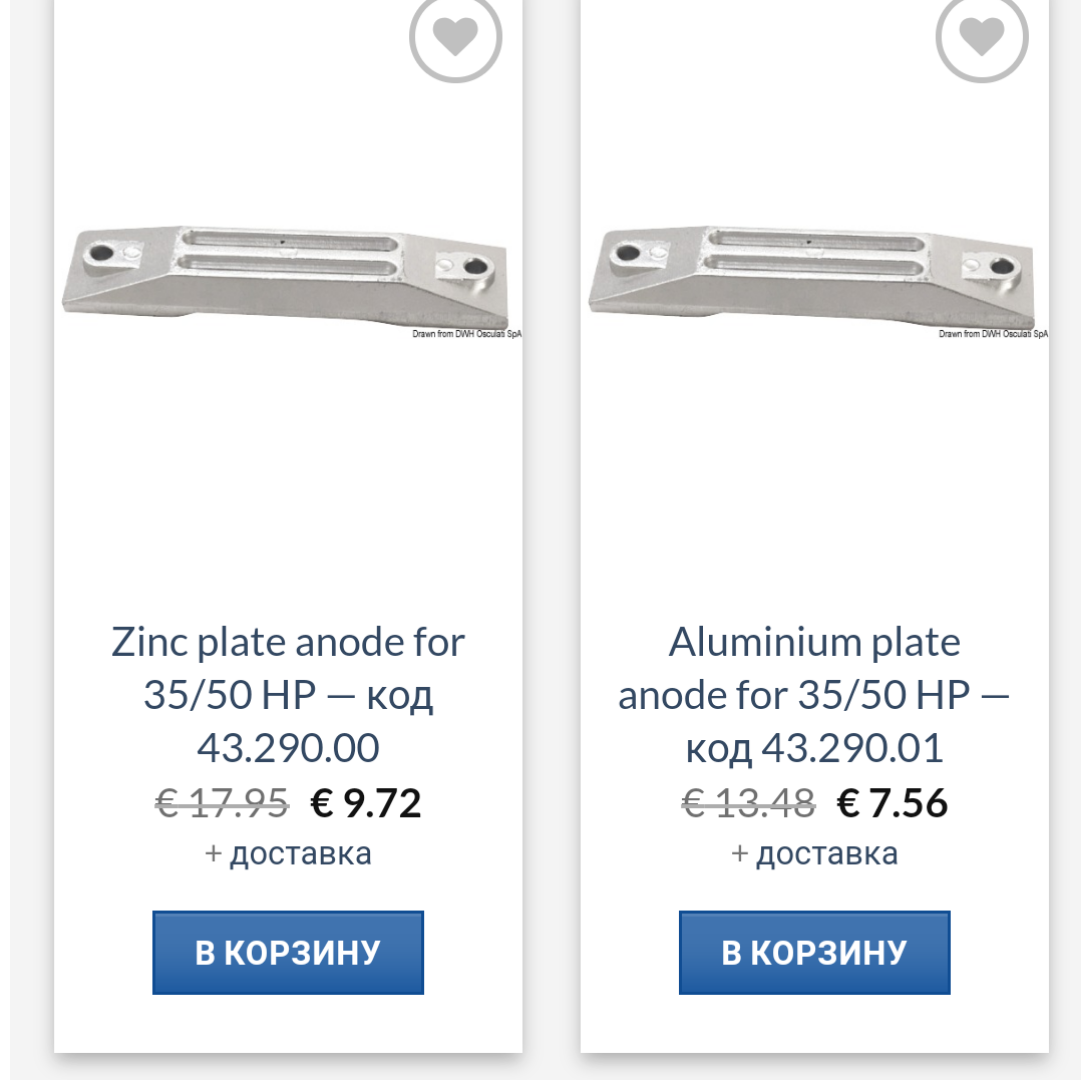This screenshot has width=1081, height=1080.
Task: Click the Osculati caption under the Aluminium anode photo
Action: [x=993, y=334]
